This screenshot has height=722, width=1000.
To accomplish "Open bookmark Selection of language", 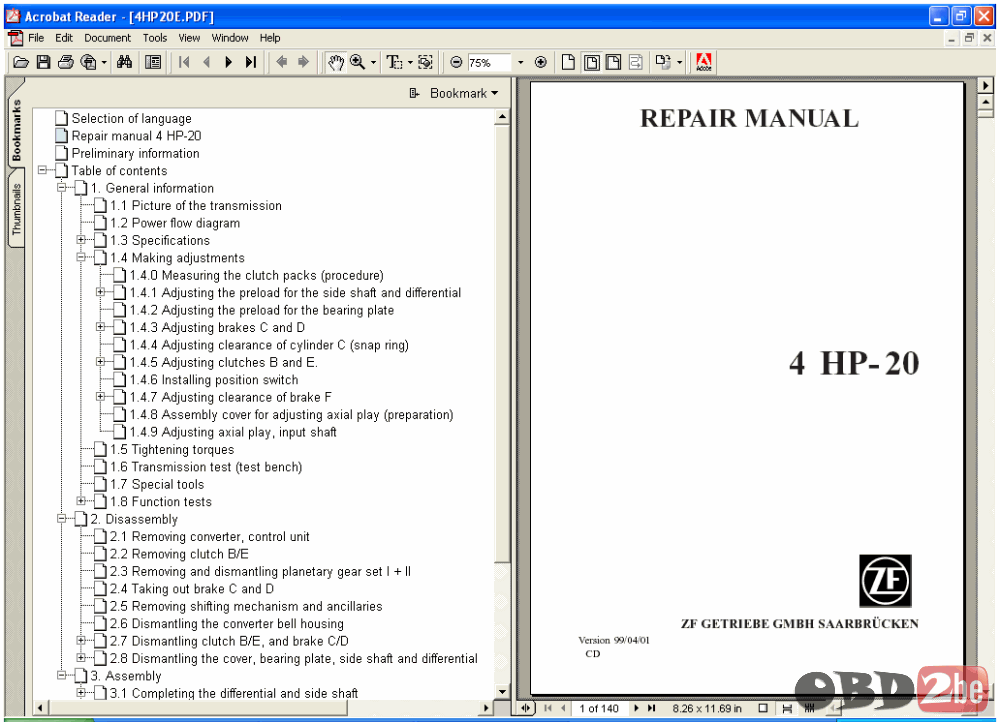I will tap(131, 118).
